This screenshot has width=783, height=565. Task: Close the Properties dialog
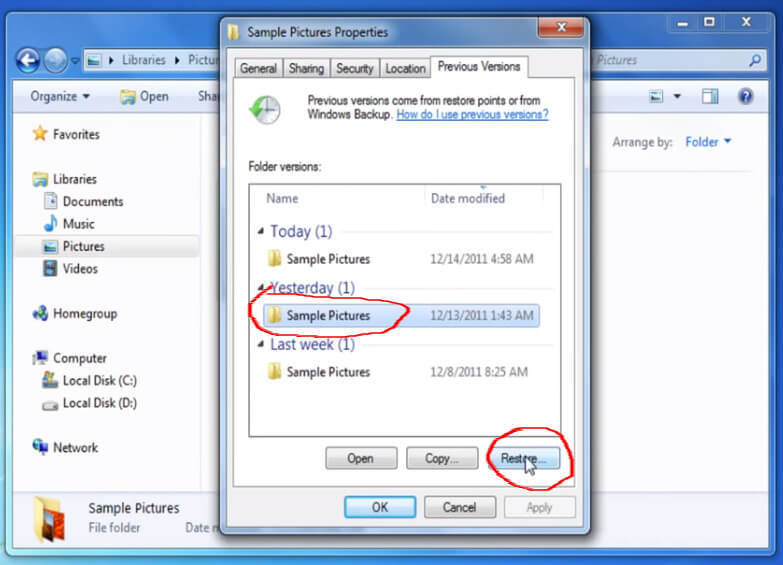point(561,27)
